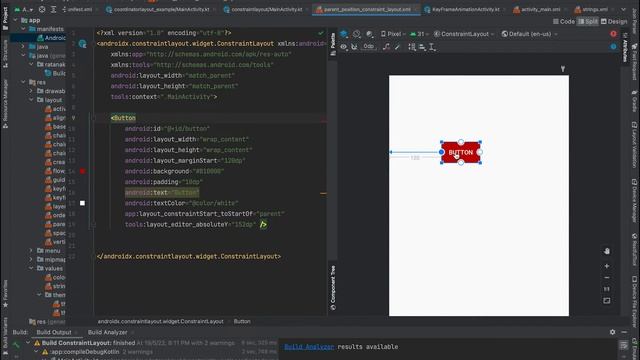Open the API 31 version dropdown

click(420, 34)
